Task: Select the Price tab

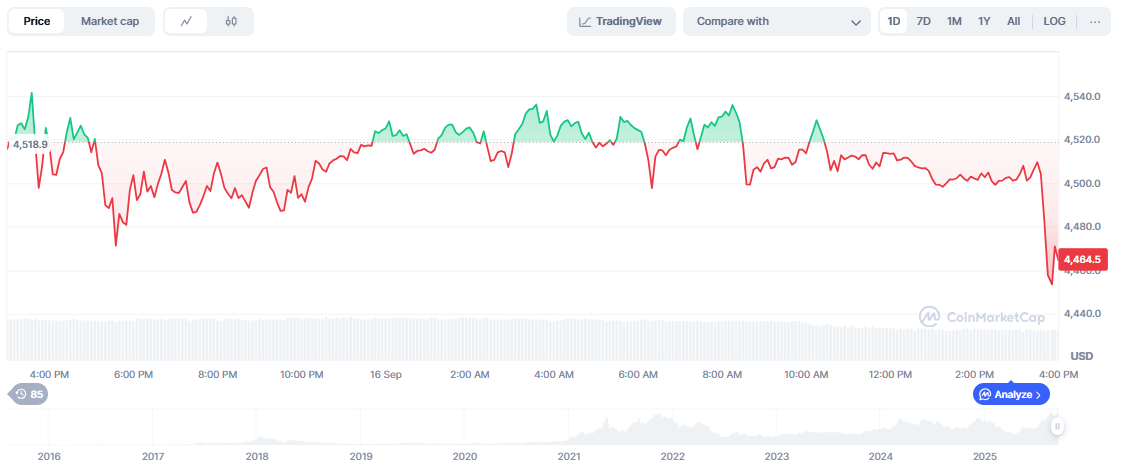Action: coord(37,21)
